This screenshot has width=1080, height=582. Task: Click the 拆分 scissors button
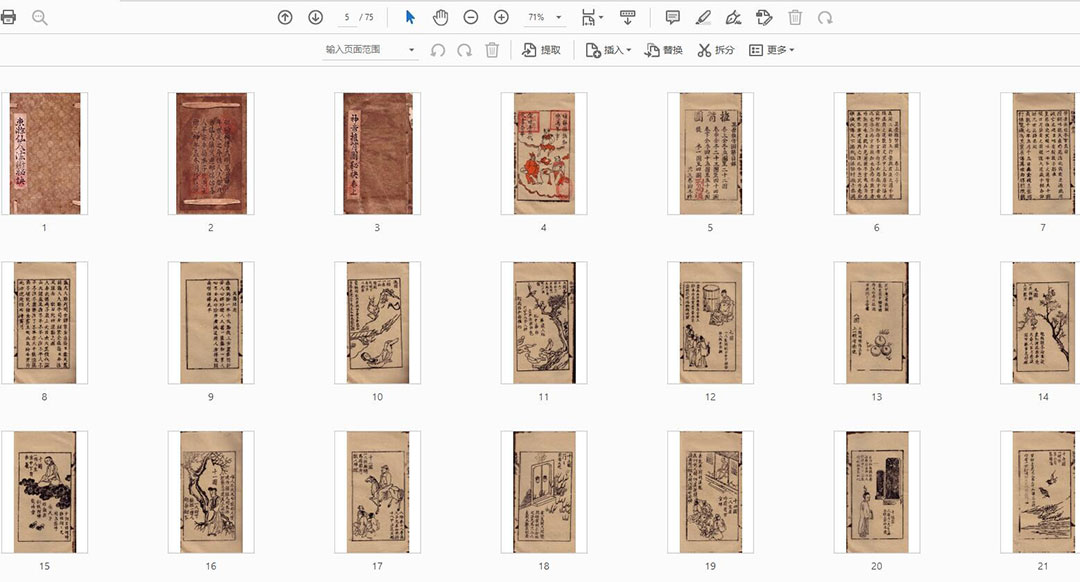click(x=715, y=50)
